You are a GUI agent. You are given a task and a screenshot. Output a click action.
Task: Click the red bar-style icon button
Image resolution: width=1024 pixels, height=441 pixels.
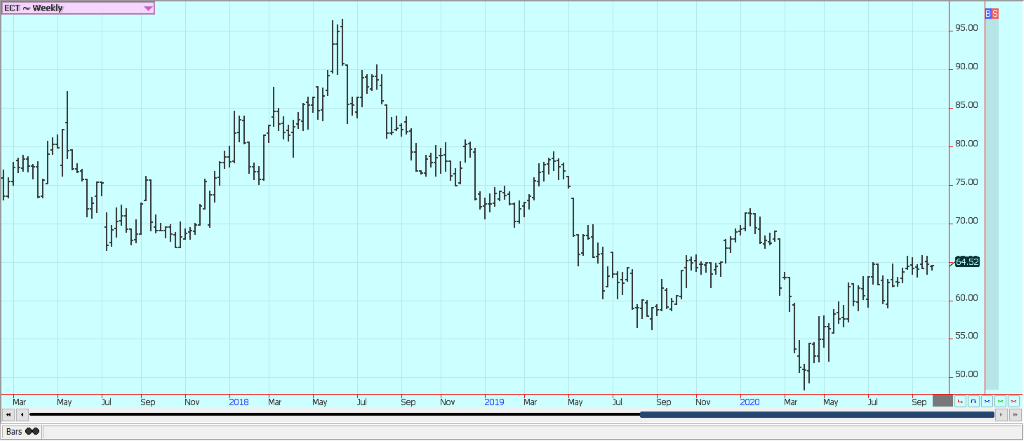(x=960, y=401)
